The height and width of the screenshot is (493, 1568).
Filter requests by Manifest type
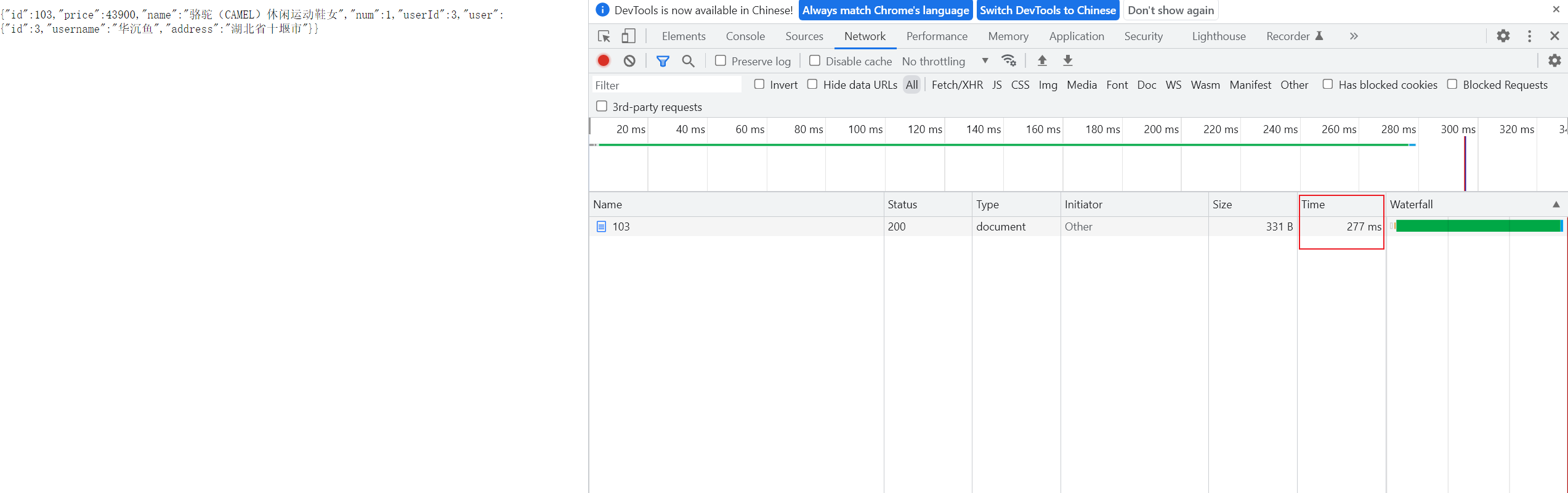pos(1250,85)
